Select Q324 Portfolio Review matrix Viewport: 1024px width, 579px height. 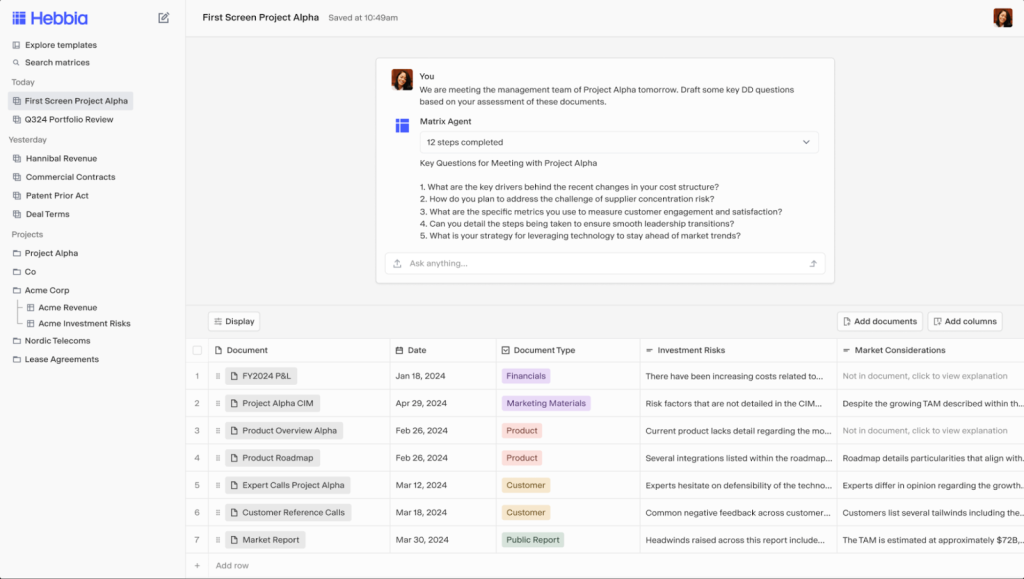[x=68, y=120]
